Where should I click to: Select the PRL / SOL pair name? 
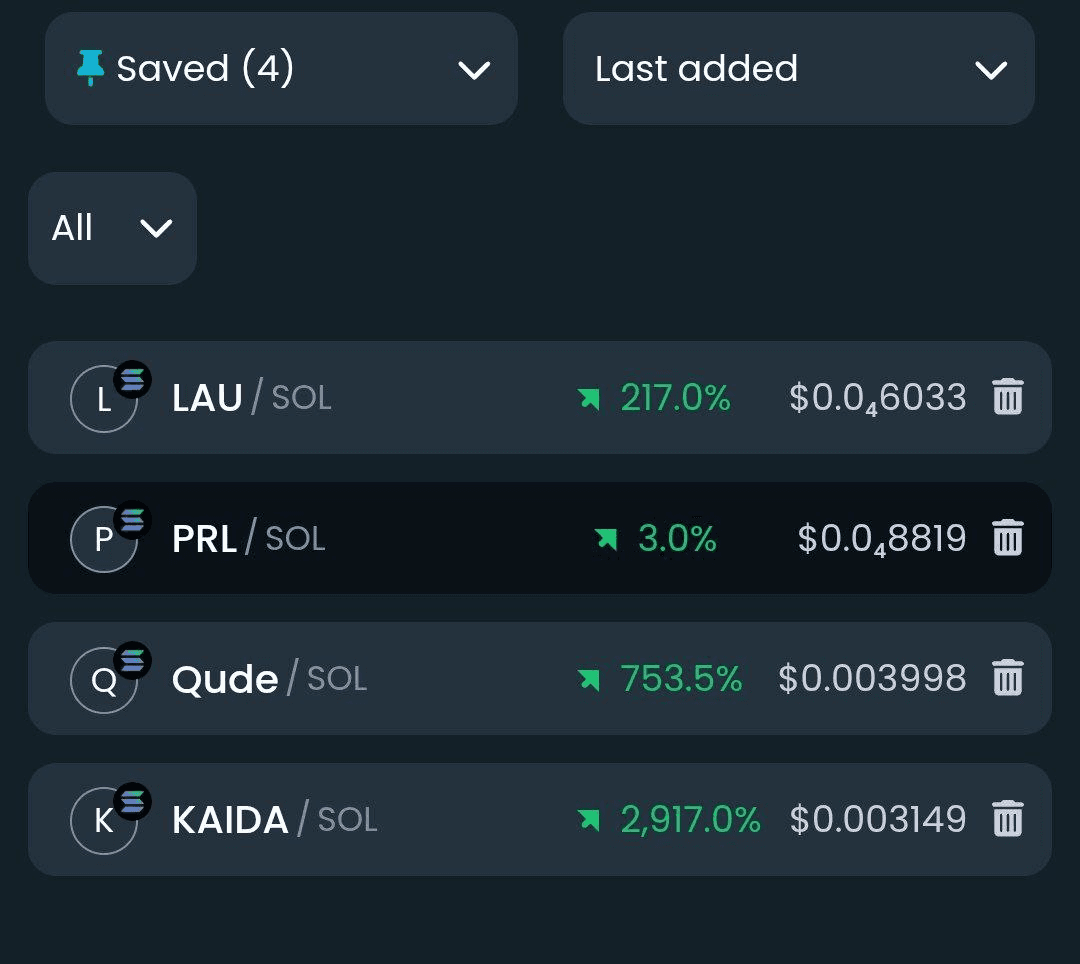[248, 539]
